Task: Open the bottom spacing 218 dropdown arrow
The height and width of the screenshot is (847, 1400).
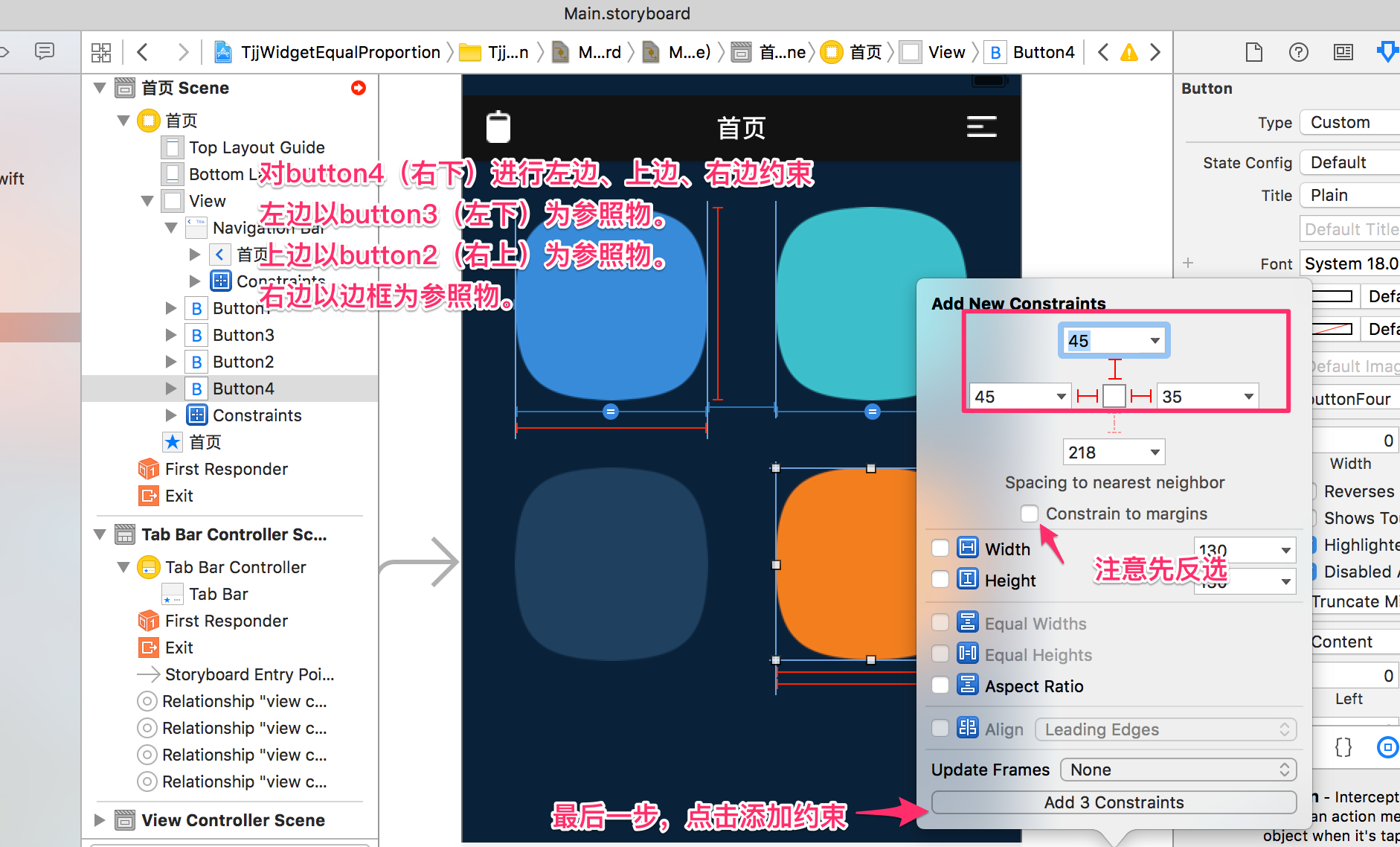Action: coord(1155,453)
